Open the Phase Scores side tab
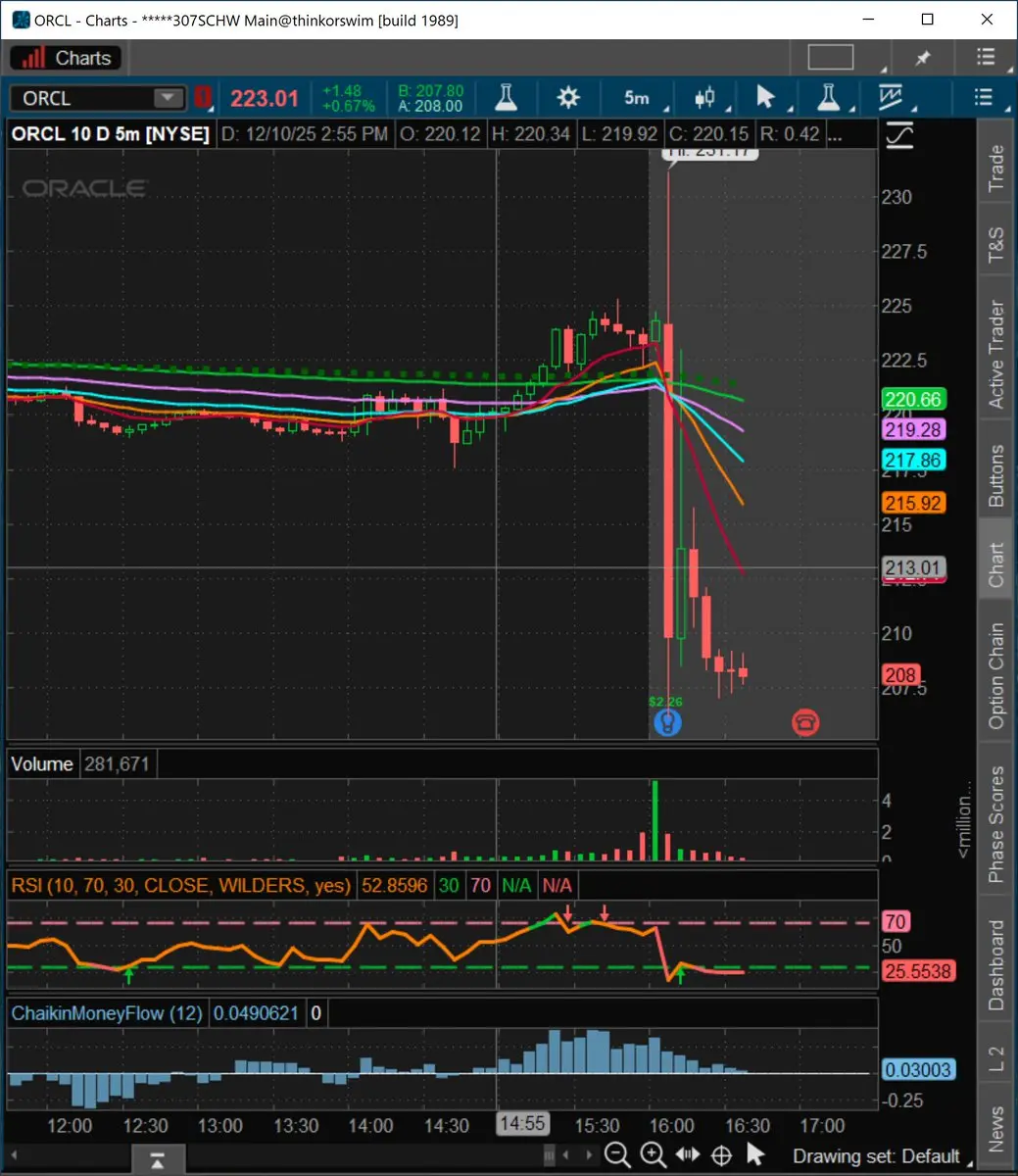Screen dimensions: 1018x1176 point(996,823)
